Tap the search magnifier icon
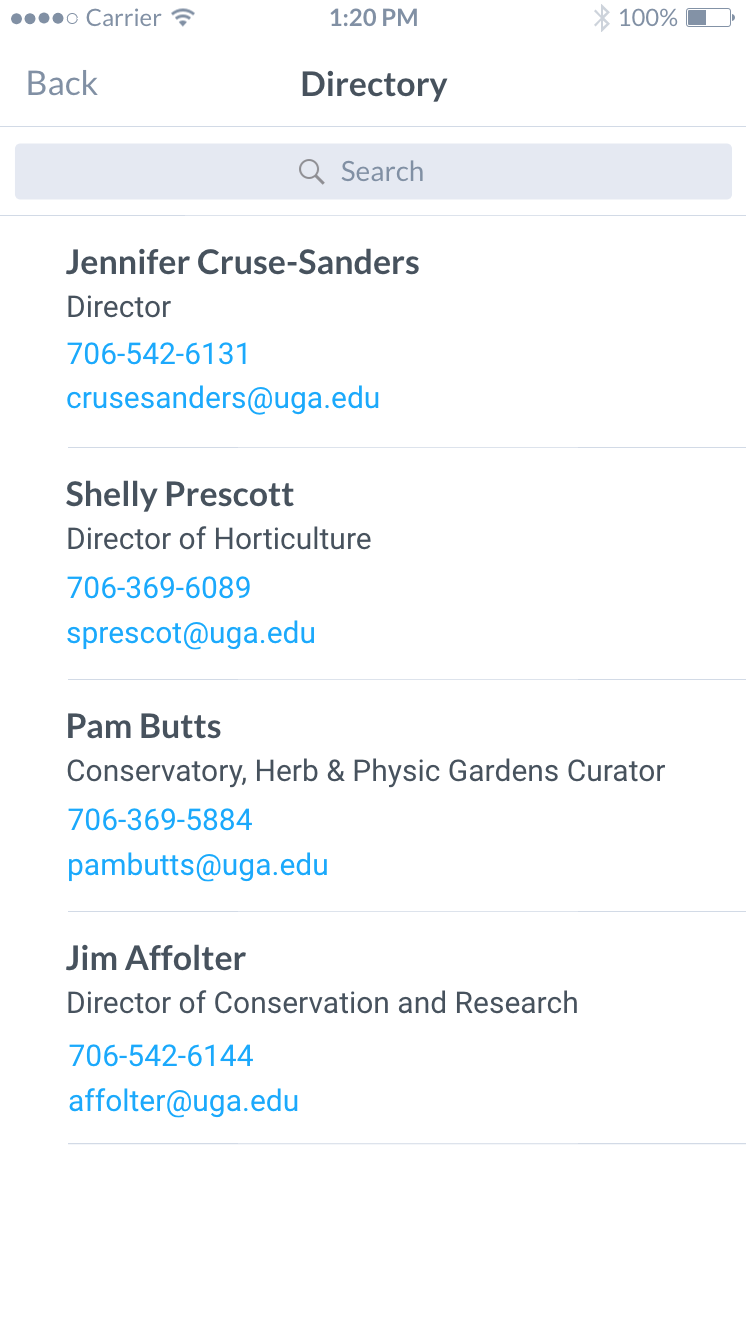 tap(311, 172)
